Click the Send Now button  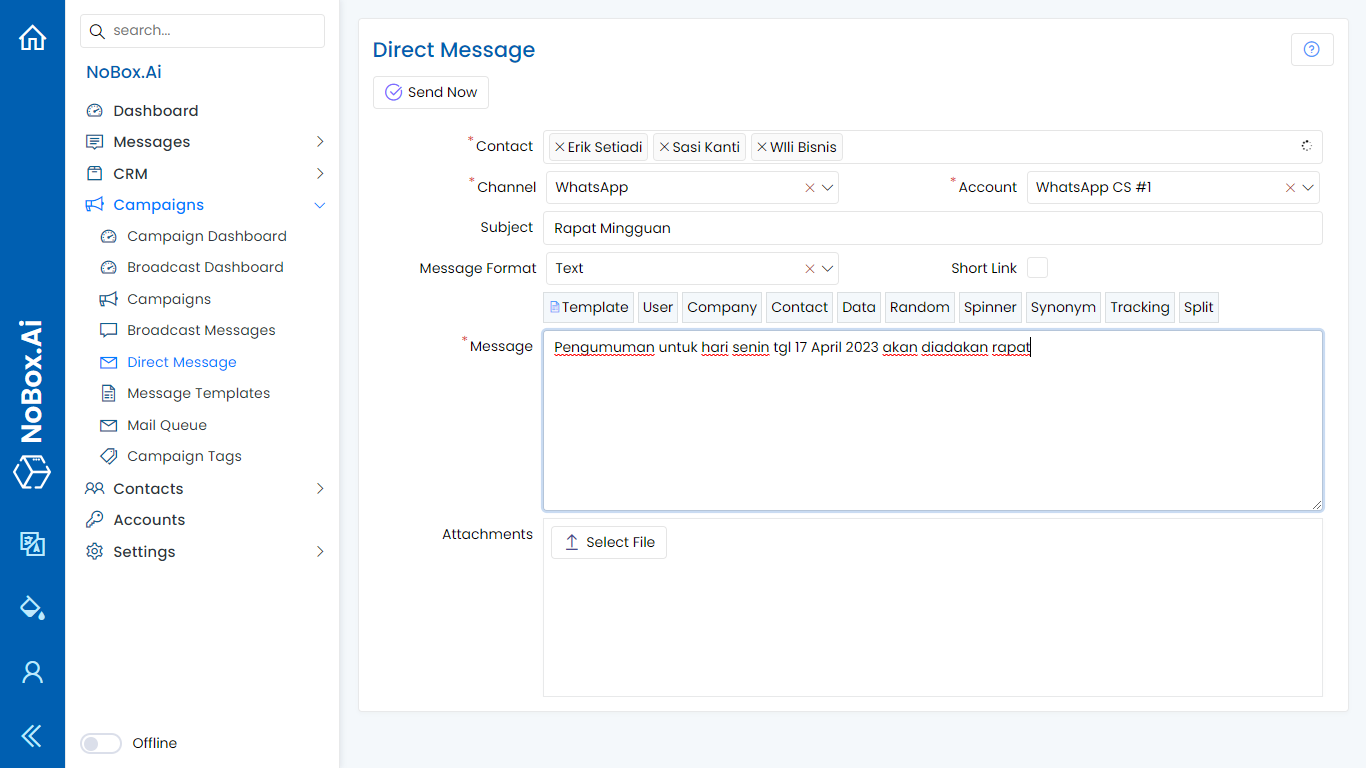point(431,92)
